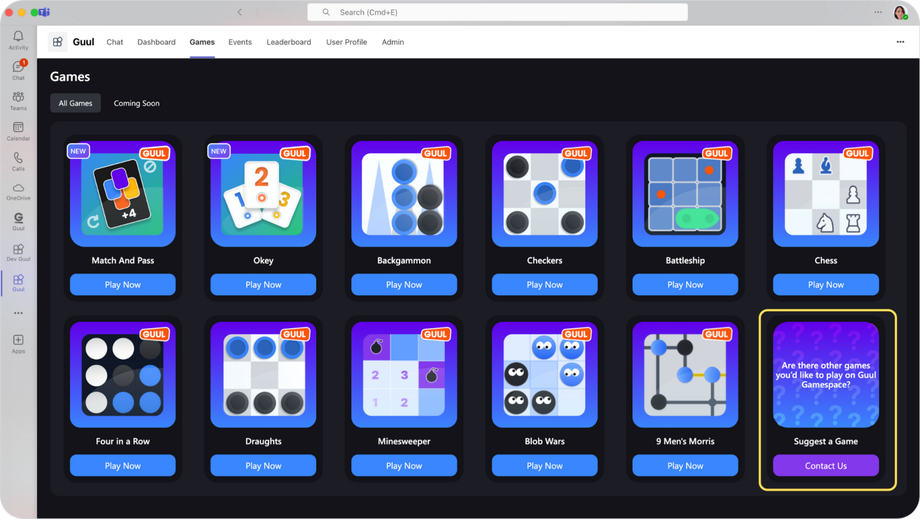
Task: Play Now for Draughts
Action: [x=263, y=466]
